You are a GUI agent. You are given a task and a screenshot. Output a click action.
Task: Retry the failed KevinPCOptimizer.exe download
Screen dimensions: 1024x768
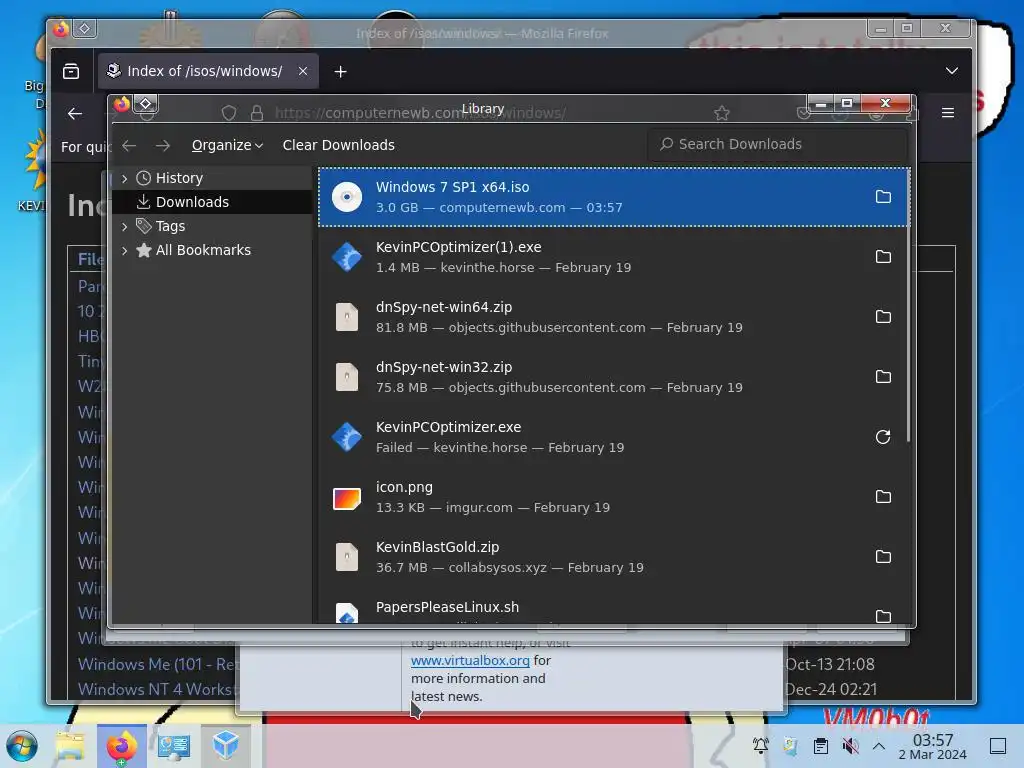click(x=883, y=437)
